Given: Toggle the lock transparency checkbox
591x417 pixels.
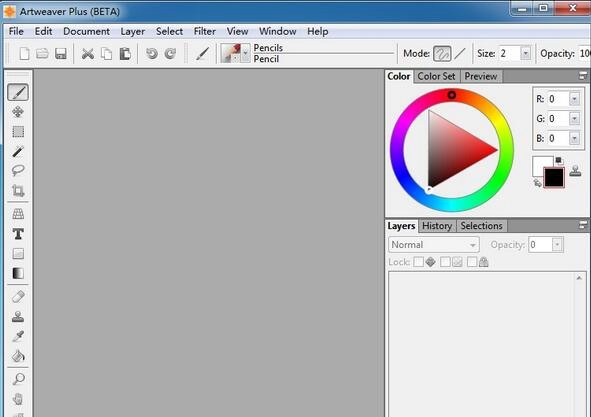Looking at the screenshot, I should pyautogui.click(x=418, y=262).
